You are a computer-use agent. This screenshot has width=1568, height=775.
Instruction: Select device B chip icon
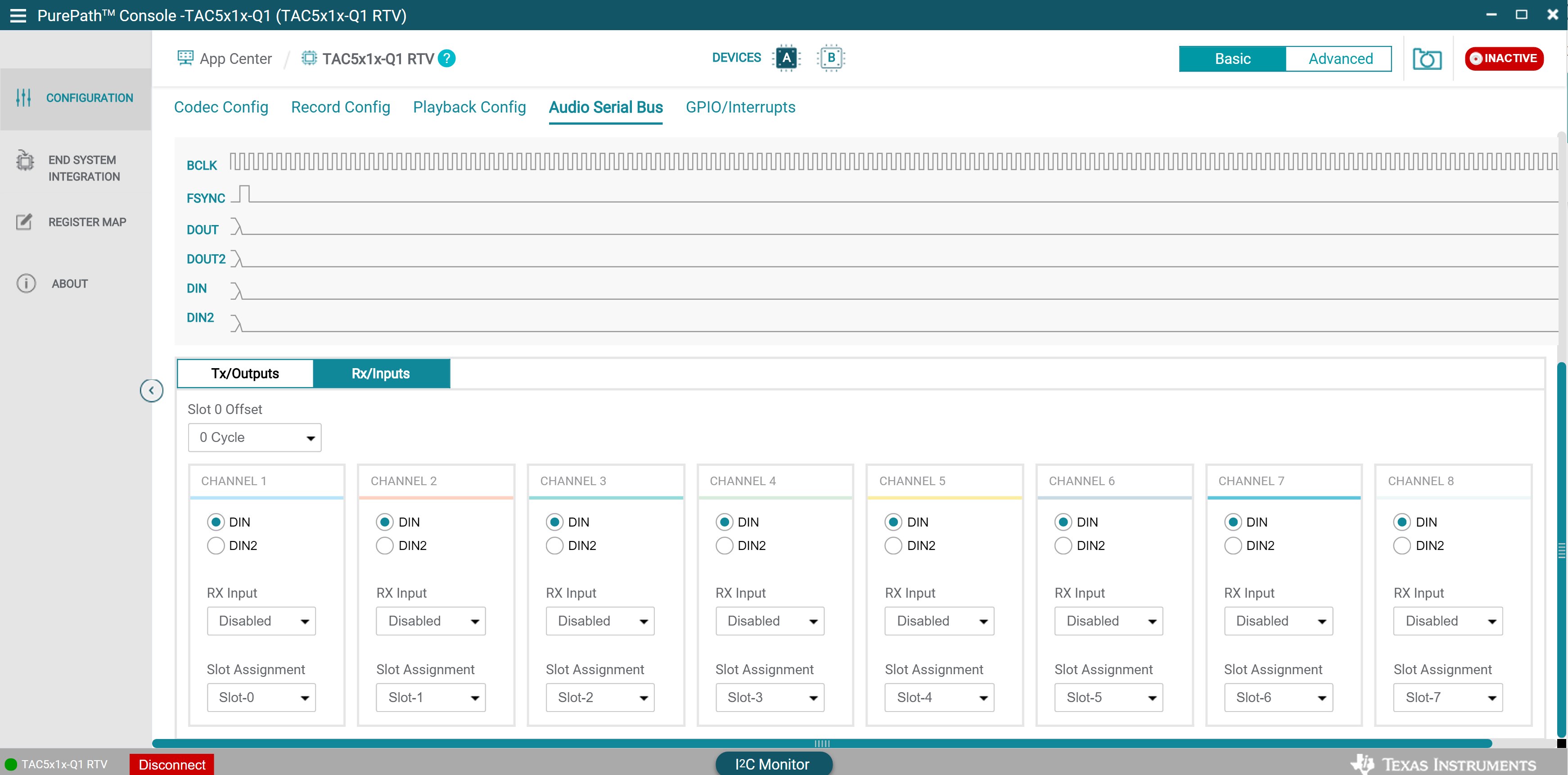(831, 58)
